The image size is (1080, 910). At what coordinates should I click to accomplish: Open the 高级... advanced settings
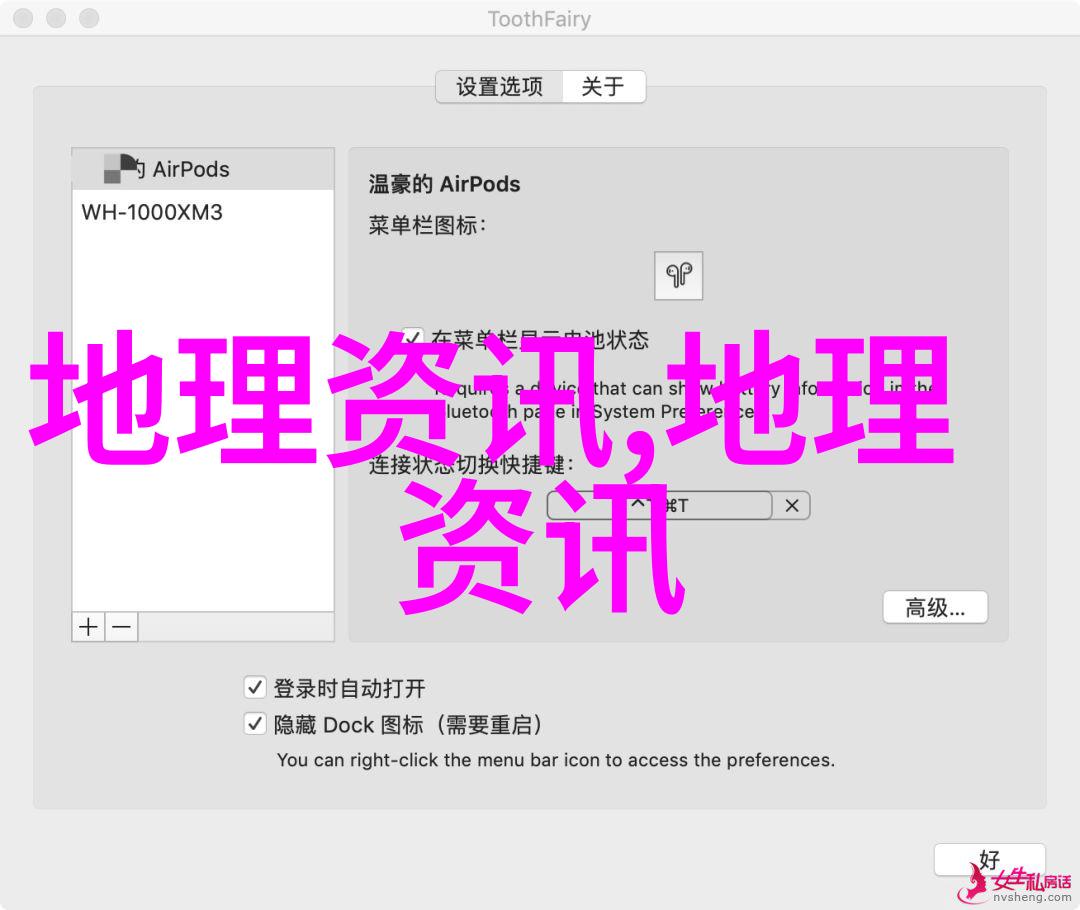point(935,608)
